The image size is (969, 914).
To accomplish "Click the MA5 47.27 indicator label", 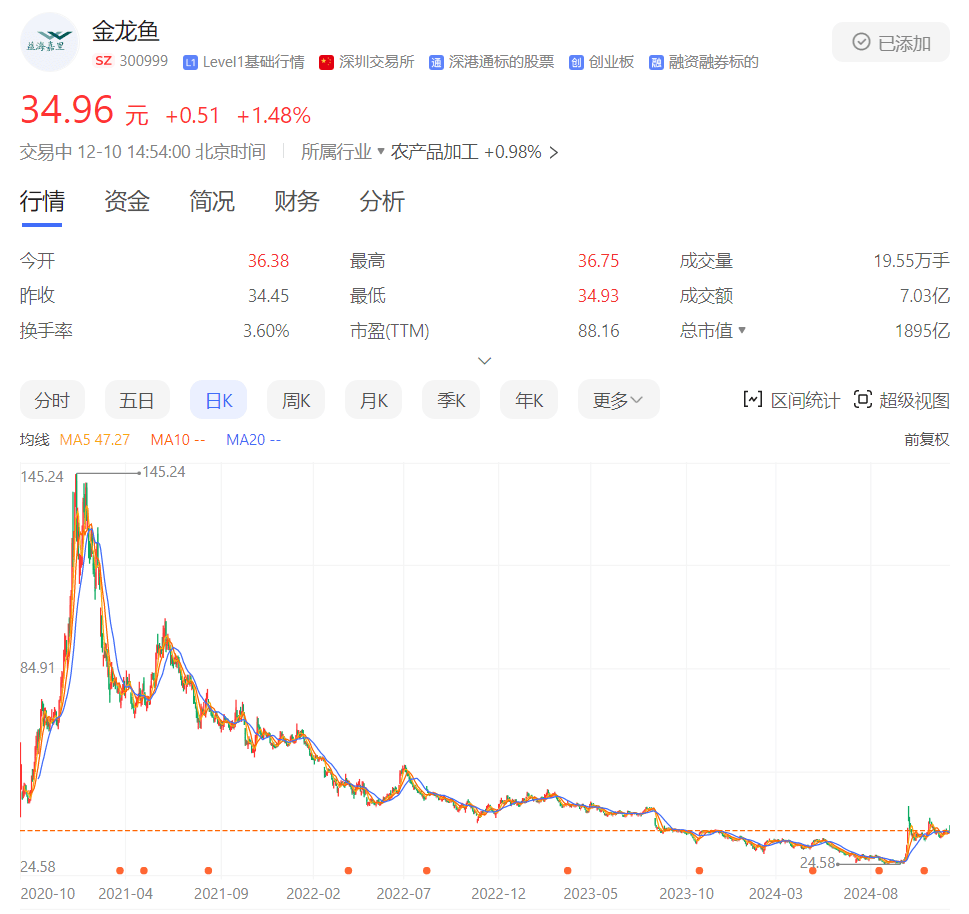I will pyautogui.click(x=95, y=439).
